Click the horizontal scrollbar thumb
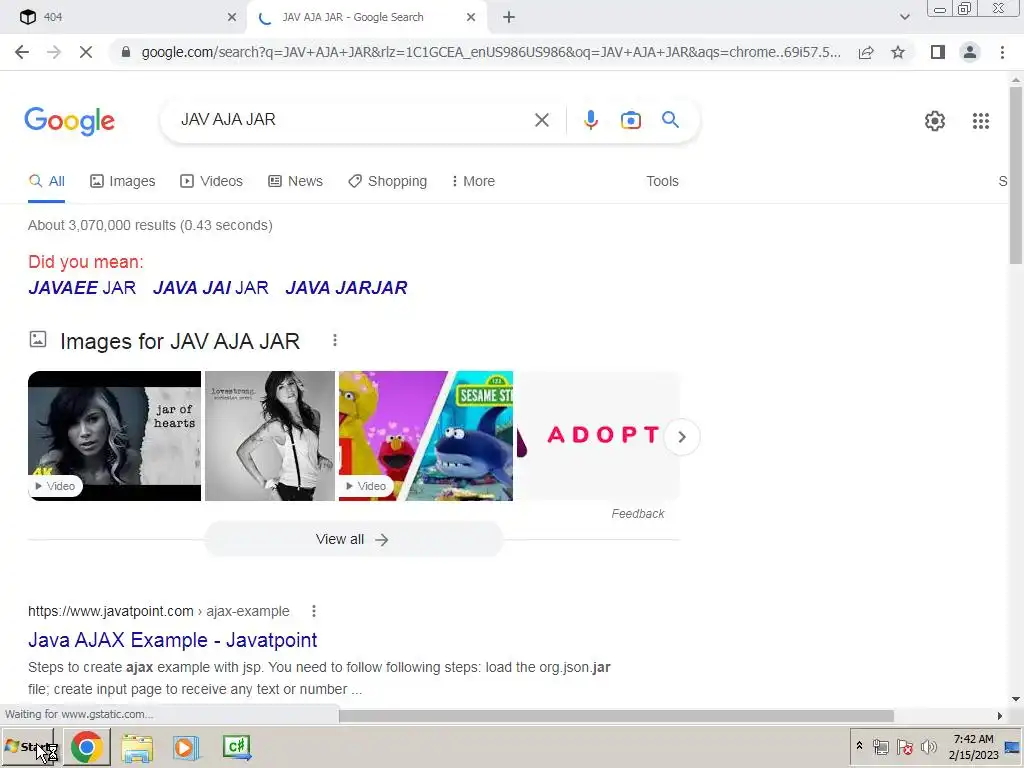1024x768 pixels. tap(616, 716)
